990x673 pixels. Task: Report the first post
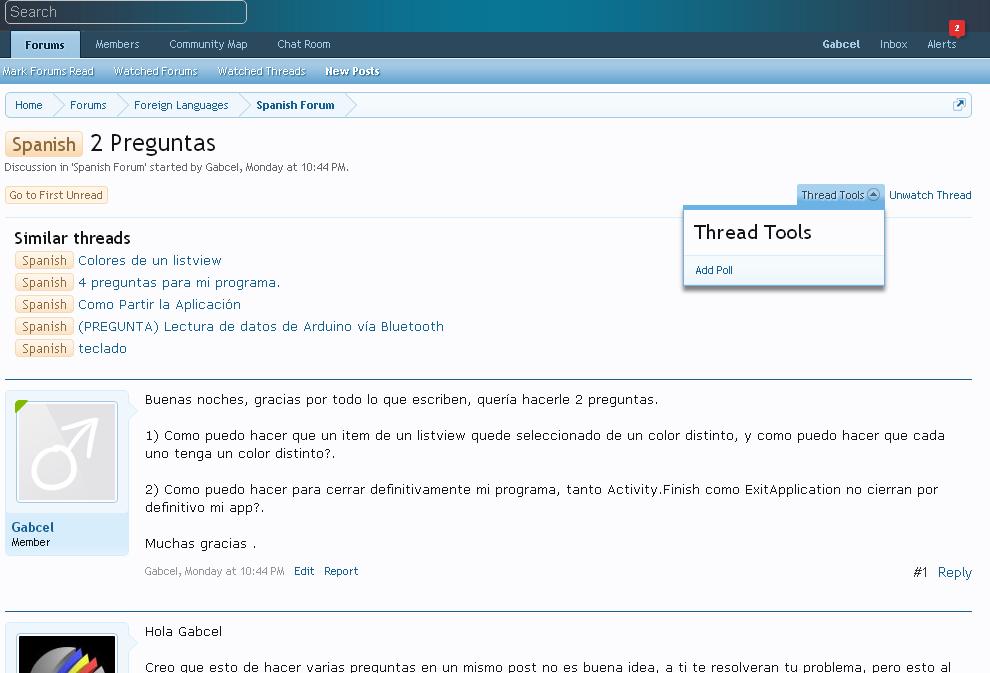(x=341, y=571)
